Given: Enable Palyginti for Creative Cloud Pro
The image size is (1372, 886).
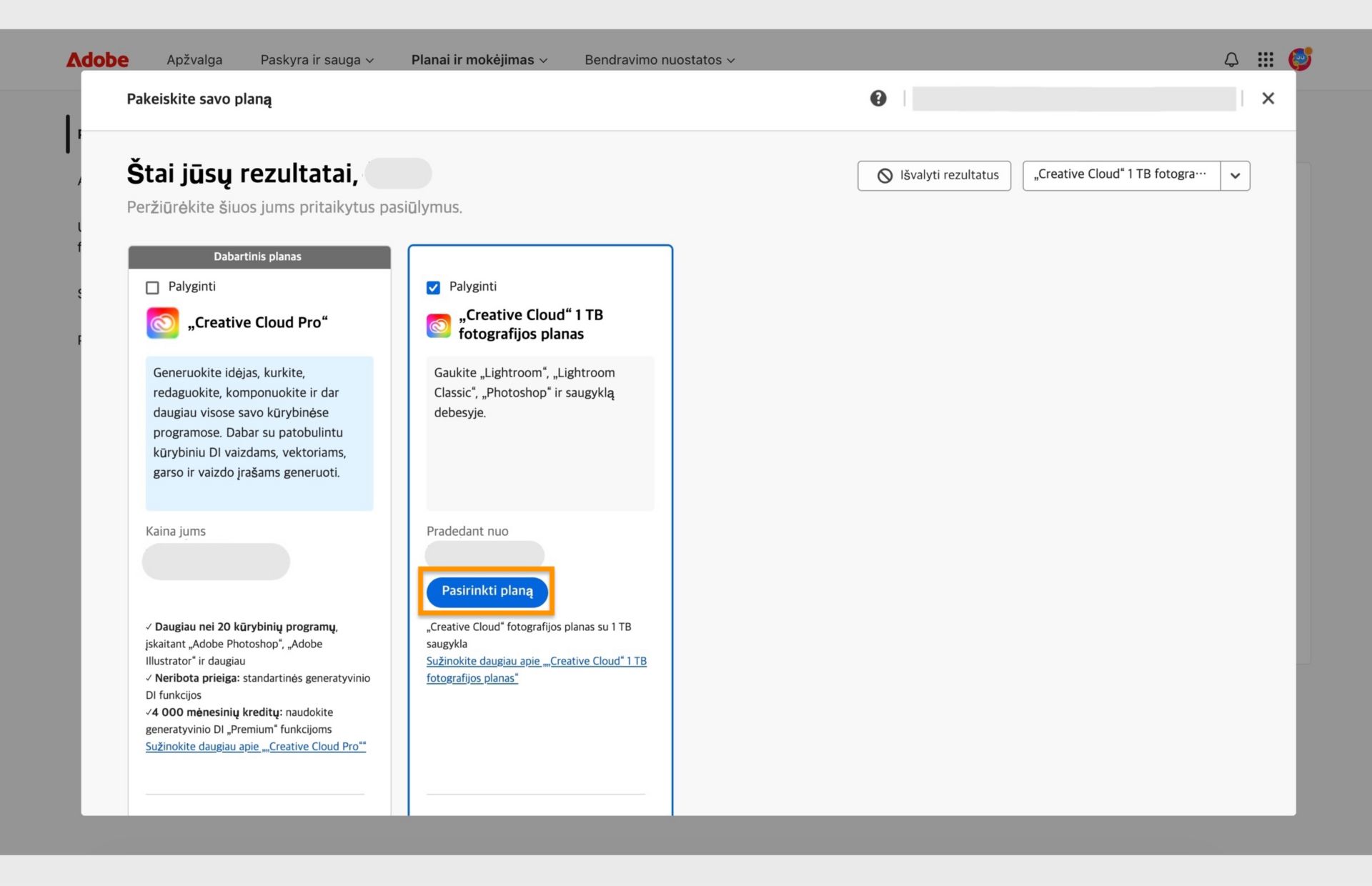Looking at the screenshot, I should point(152,287).
